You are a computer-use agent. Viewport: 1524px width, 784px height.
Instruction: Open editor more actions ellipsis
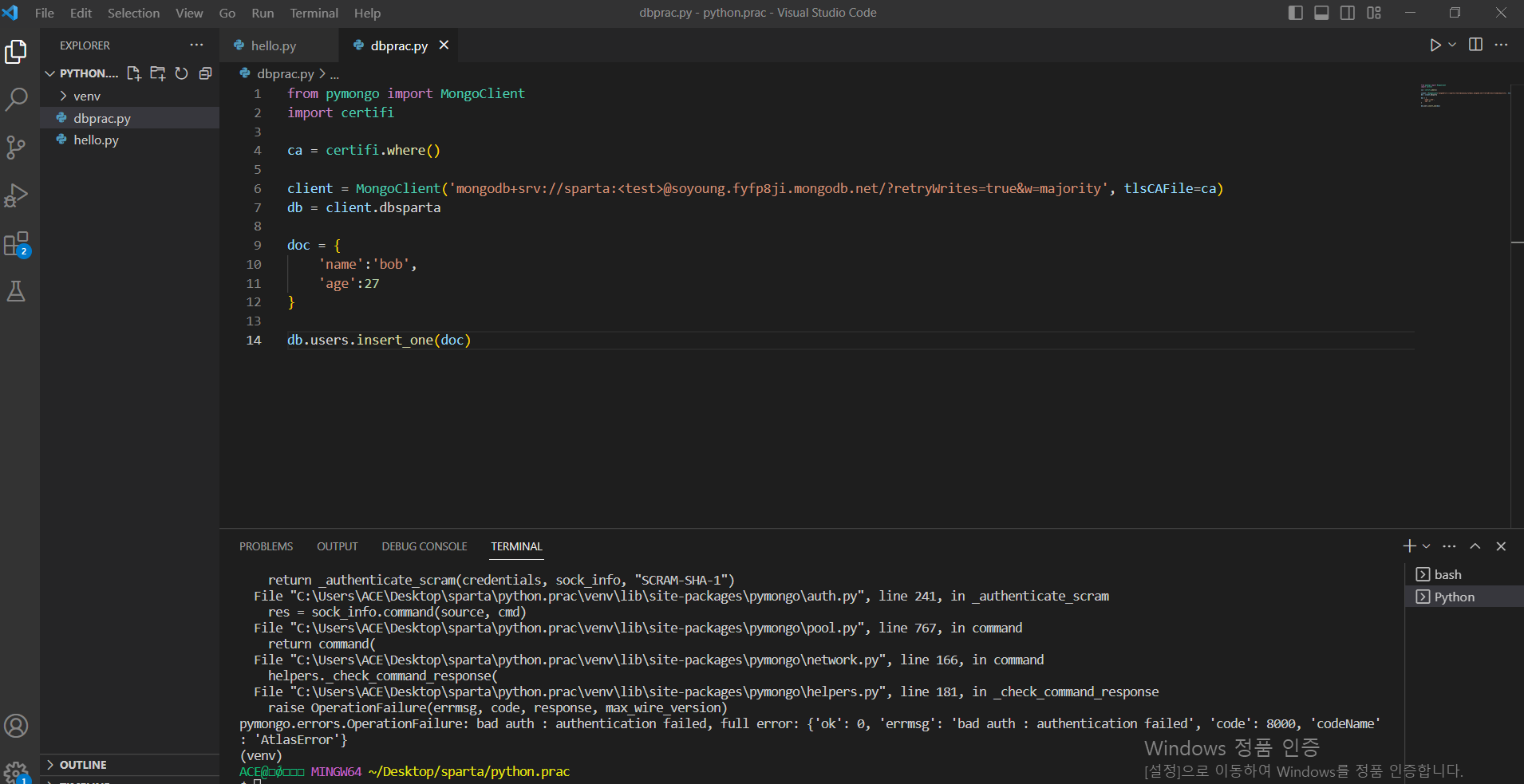click(x=1501, y=45)
